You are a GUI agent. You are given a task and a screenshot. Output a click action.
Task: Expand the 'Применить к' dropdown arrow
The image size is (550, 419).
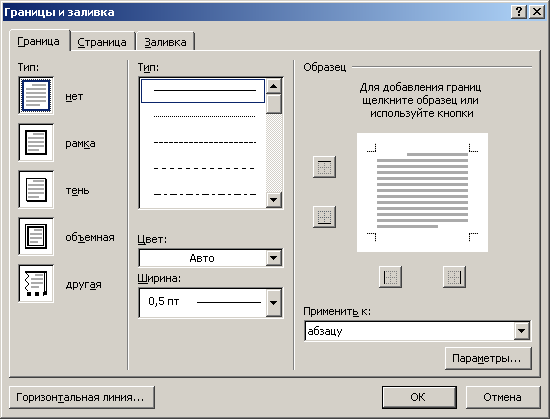(522, 331)
